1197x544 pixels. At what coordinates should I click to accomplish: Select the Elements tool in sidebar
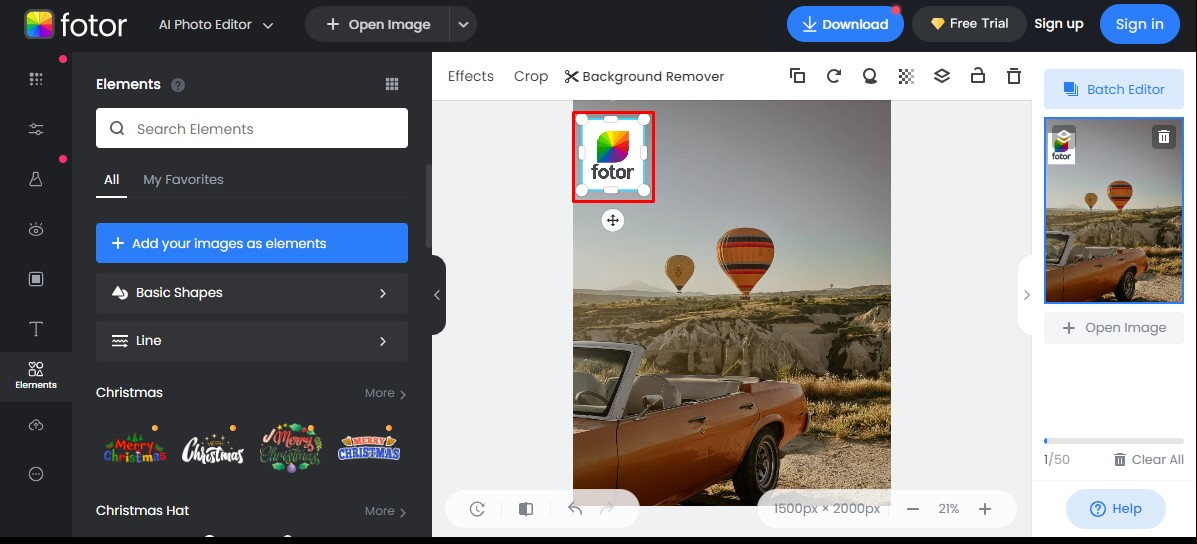pos(36,375)
